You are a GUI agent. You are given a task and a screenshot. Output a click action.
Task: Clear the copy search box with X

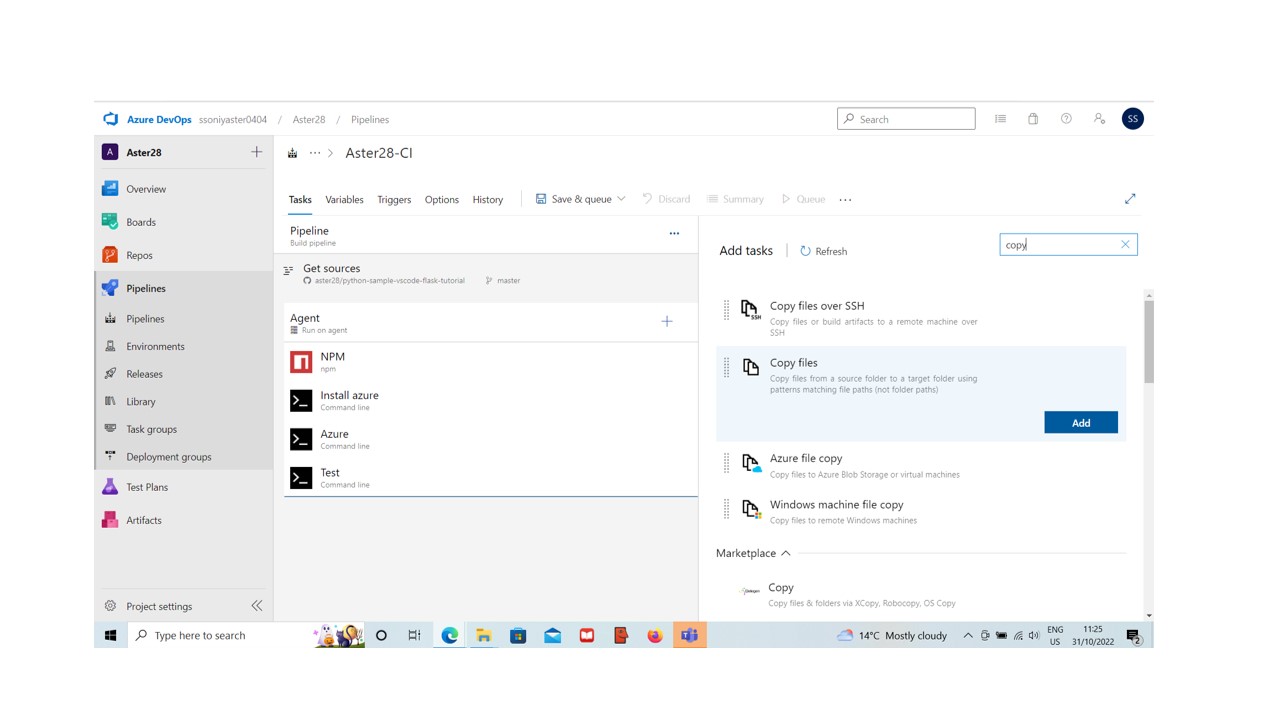coord(1125,245)
